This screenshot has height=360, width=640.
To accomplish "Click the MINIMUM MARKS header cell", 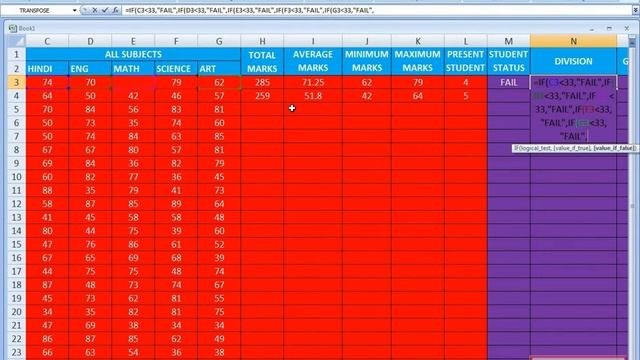I will click(x=367, y=61).
